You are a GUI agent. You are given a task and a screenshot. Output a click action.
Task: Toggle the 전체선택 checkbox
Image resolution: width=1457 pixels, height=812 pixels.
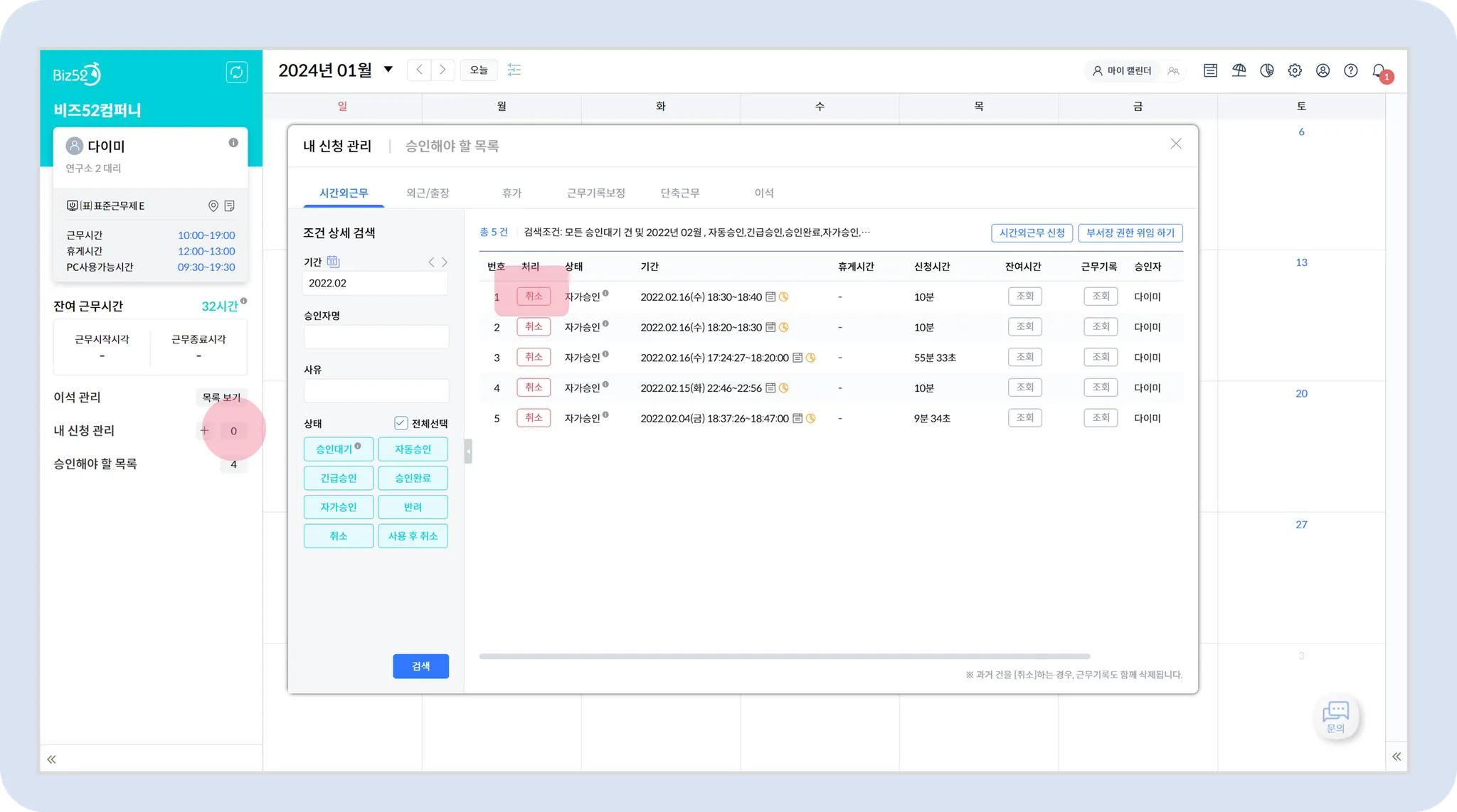[401, 423]
